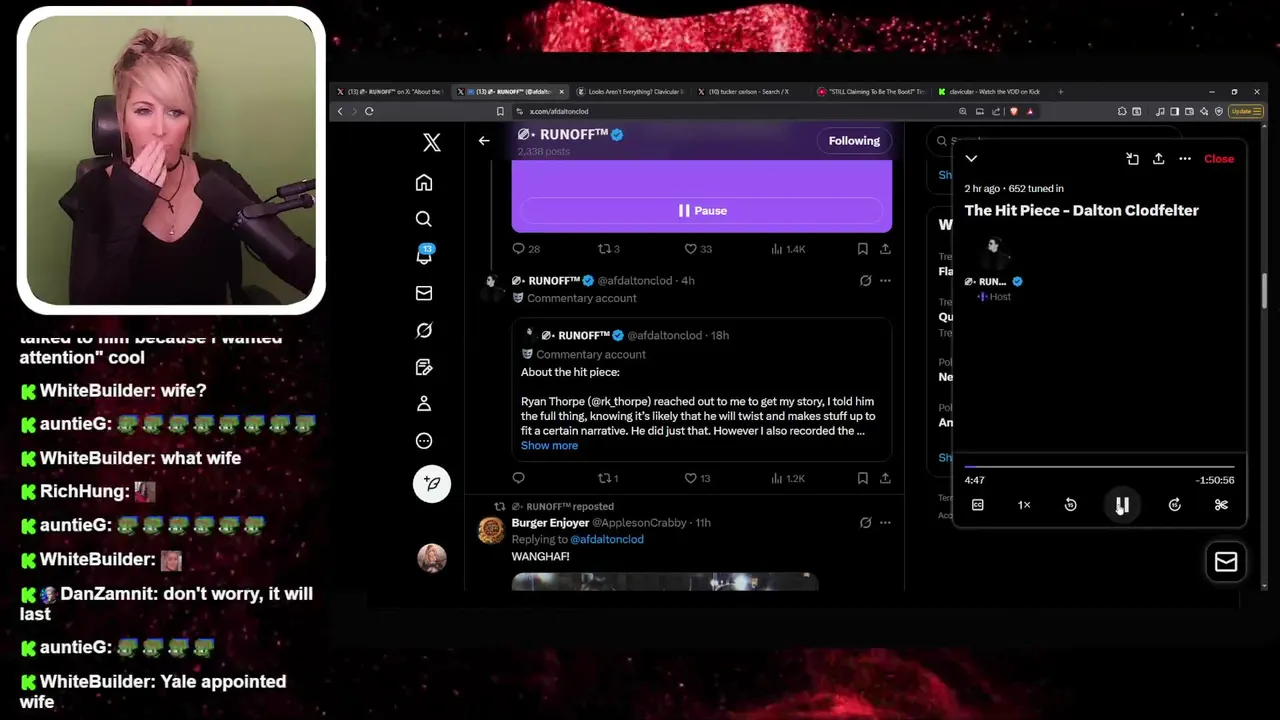This screenshot has width=1280, height=720.
Task: Pause the Space playback
Action: (1122, 505)
